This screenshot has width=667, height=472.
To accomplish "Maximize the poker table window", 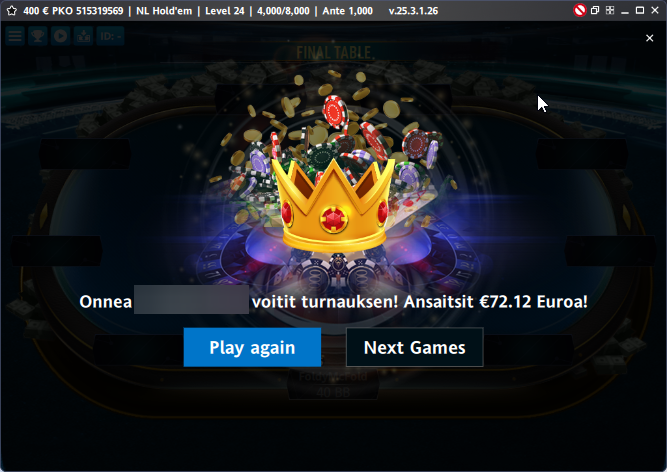I will [639, 10].
